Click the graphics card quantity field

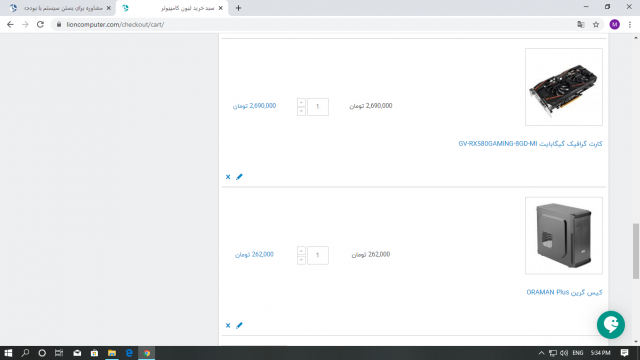(x=318, y=107)
